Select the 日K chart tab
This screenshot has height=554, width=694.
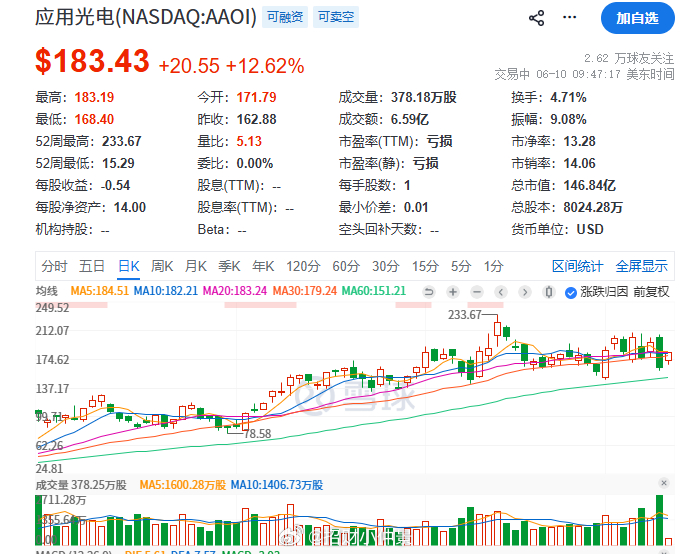pyautogui.click(x=129, y=266)
